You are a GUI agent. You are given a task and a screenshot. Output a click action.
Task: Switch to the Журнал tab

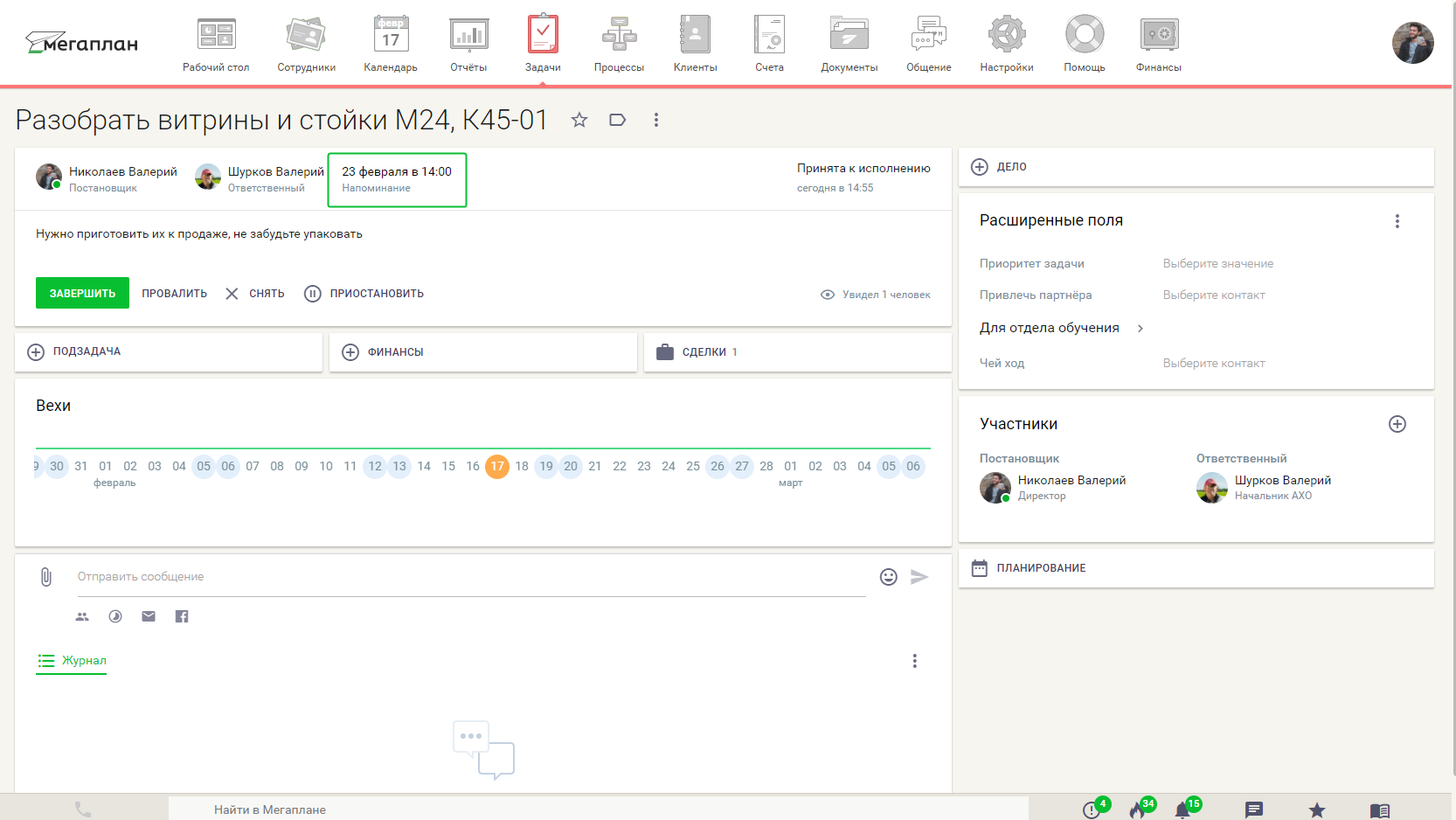coord(72,661)
